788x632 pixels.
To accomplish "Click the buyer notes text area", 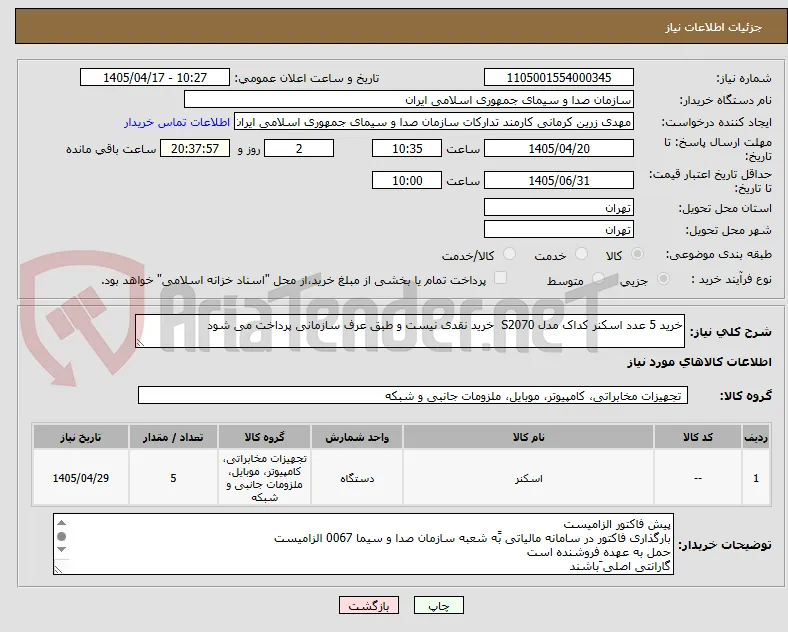I will pyautogui.click(x=363, y=544).
